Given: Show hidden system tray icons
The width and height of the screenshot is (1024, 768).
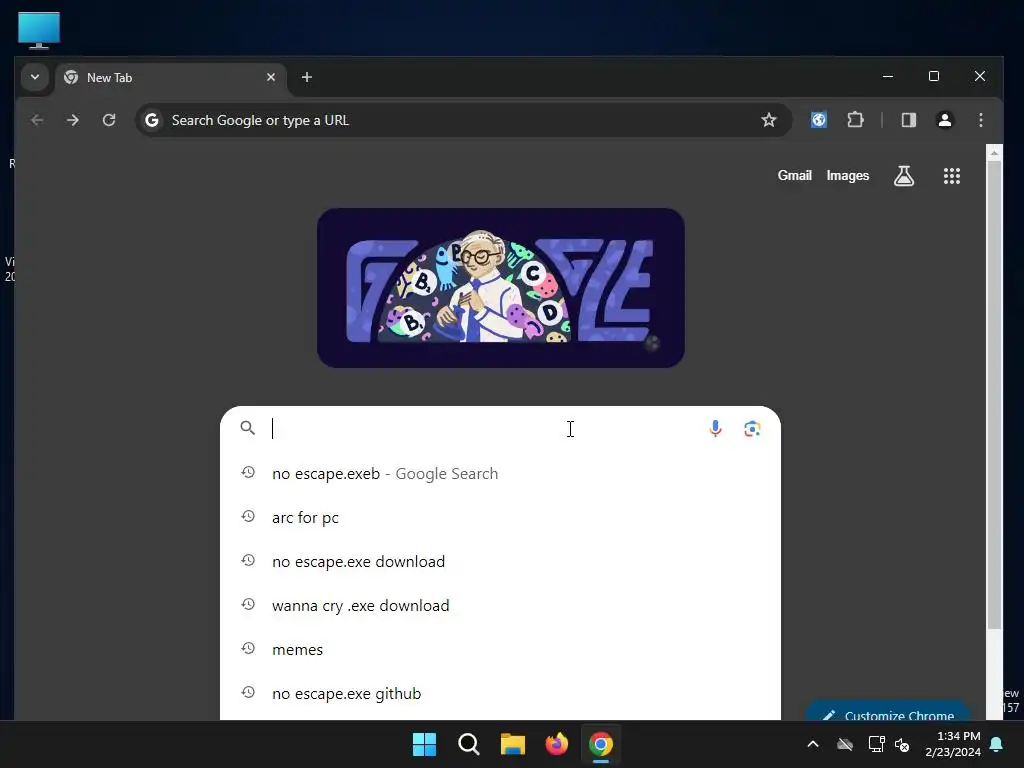Looking at the screenshot, I should click(x=813, y=744).
